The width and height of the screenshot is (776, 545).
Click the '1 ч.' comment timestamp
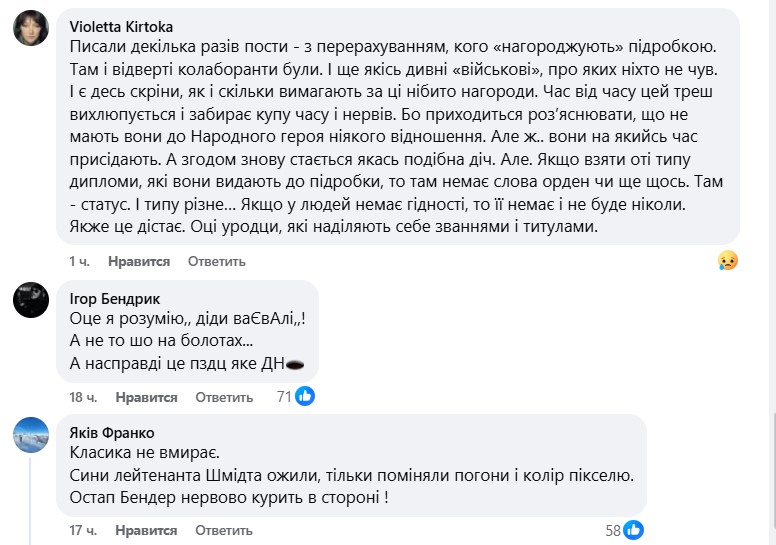80,261
